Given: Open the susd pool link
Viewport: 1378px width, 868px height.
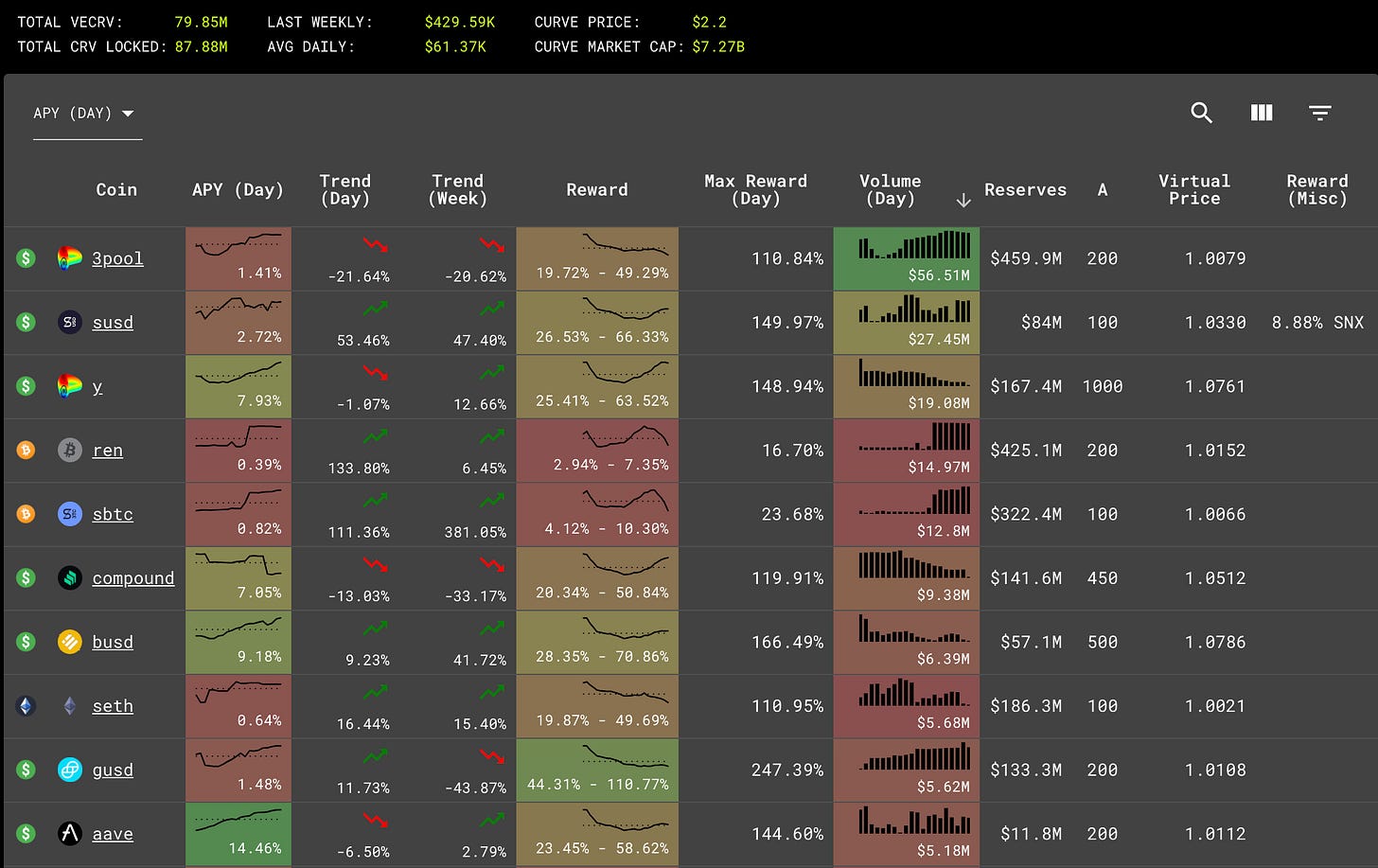Looking at the screenshot, I should coord(113,323).
